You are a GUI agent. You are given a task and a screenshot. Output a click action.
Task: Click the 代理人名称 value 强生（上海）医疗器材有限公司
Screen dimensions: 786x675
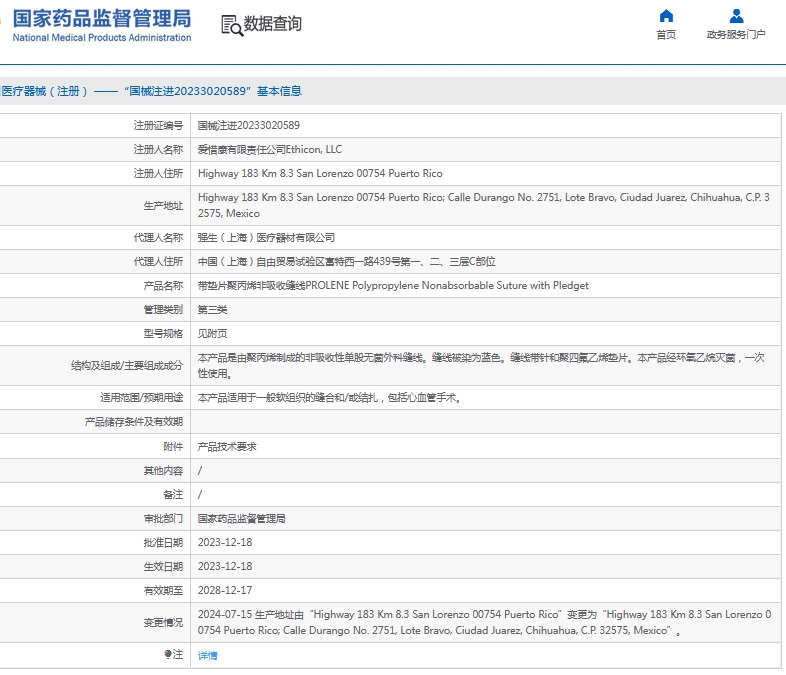click(x=266, y=238)
